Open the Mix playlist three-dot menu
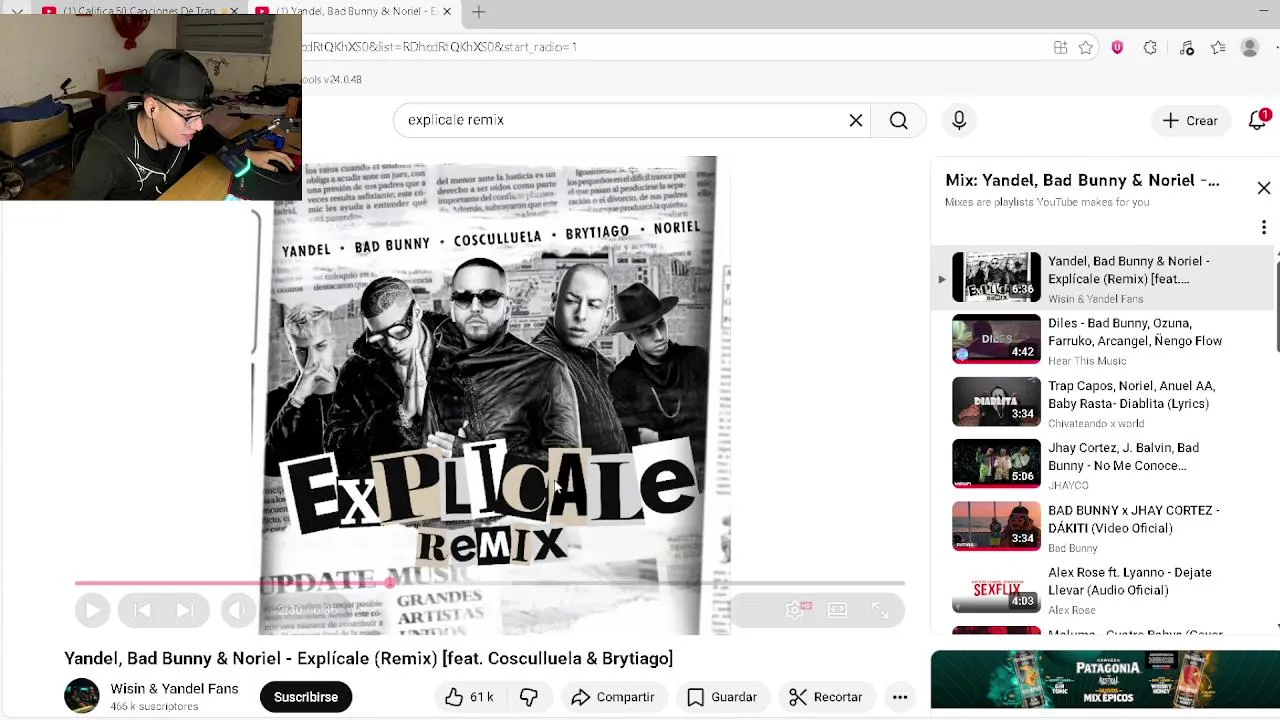 1263,228
